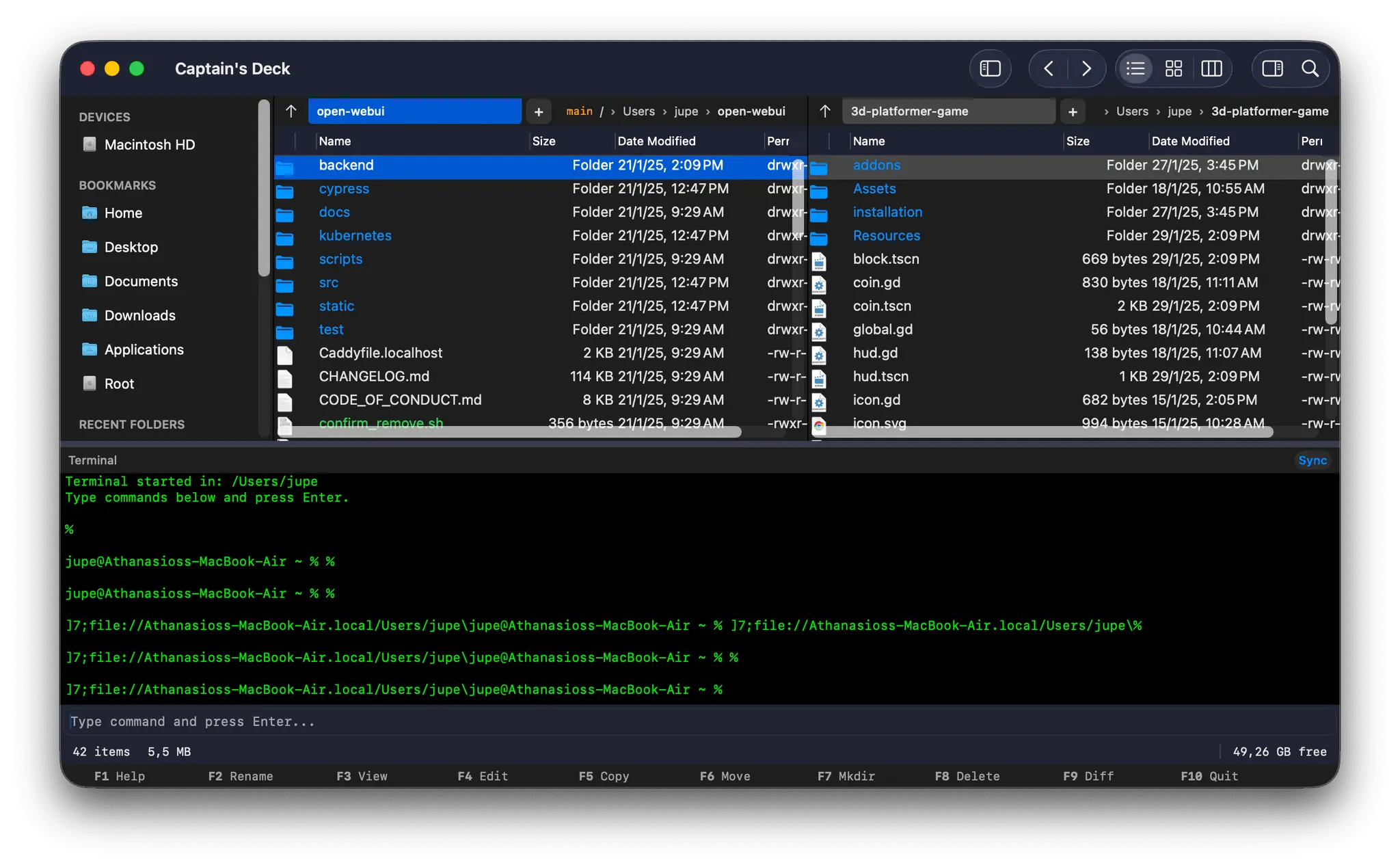Focus the terminal command input field
This screenshot has height=867, width=1400.
coord(700,722)
